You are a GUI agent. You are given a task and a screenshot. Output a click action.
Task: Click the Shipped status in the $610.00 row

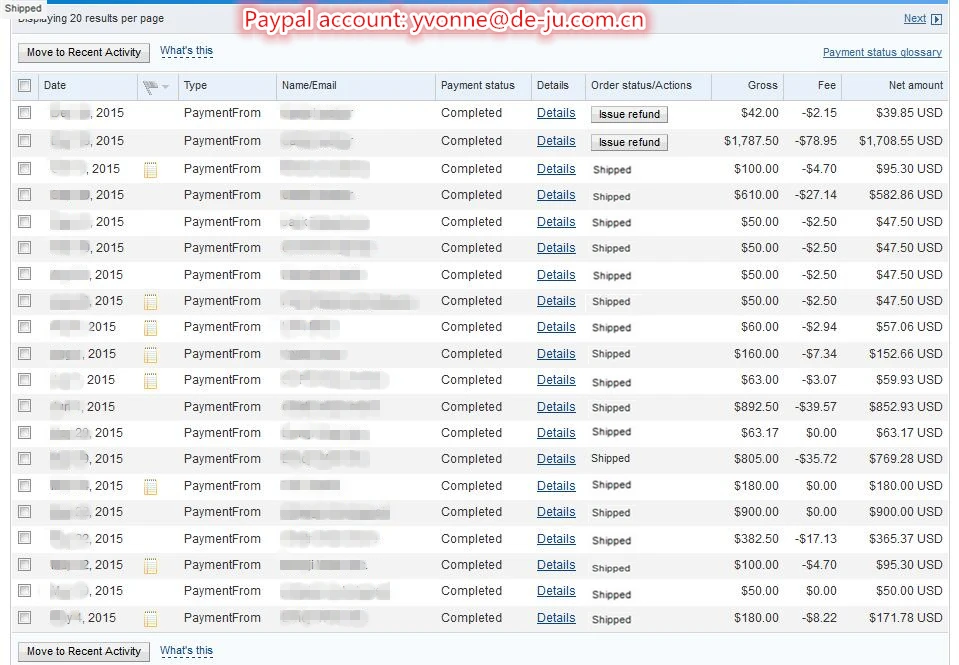click(611, 196)
